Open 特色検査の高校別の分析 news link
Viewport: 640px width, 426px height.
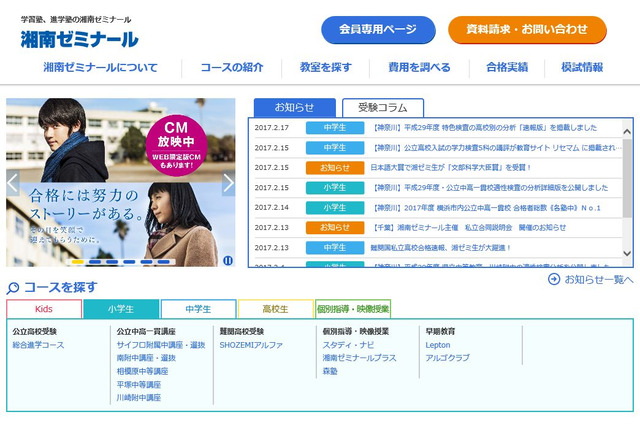click(x=484, y=128)
